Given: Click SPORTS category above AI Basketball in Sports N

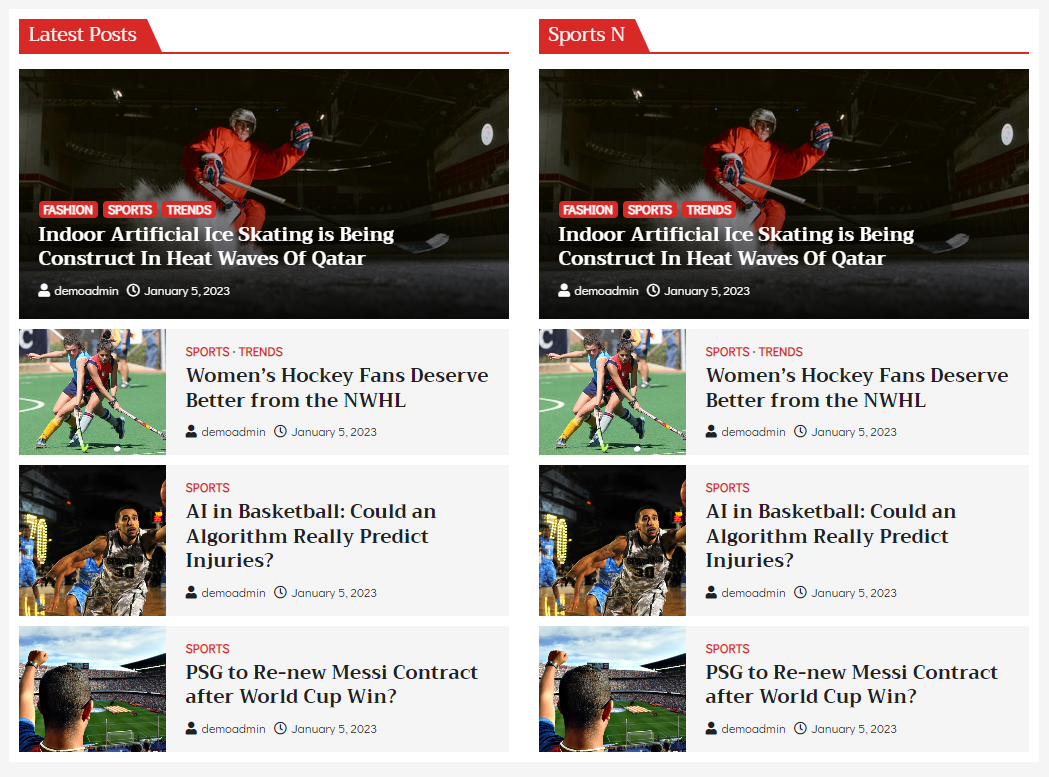Looking at the screenshot, I should pos(727,488).
